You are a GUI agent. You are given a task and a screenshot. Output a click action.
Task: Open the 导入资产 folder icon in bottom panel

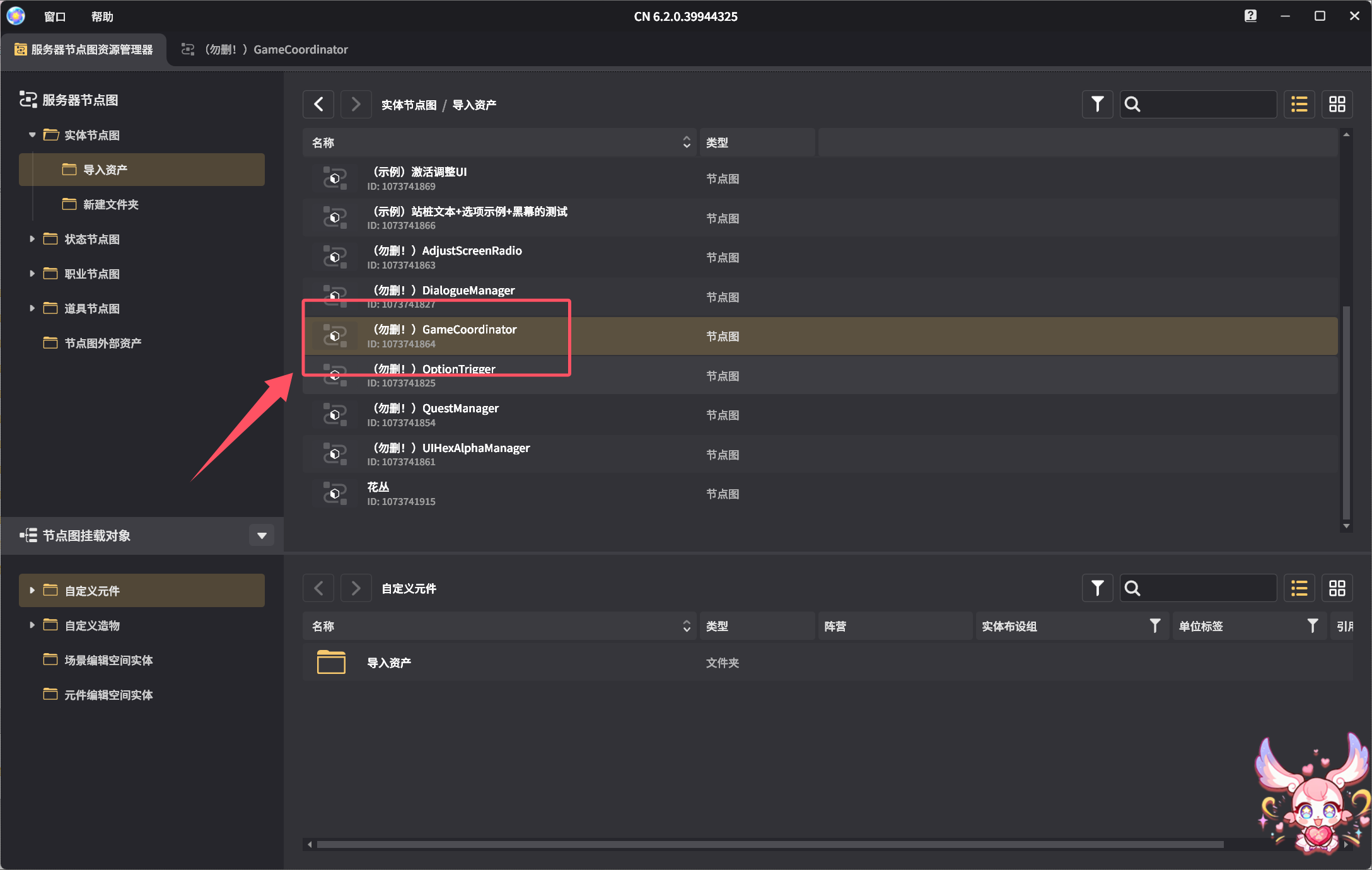click(x=331, y=663)
